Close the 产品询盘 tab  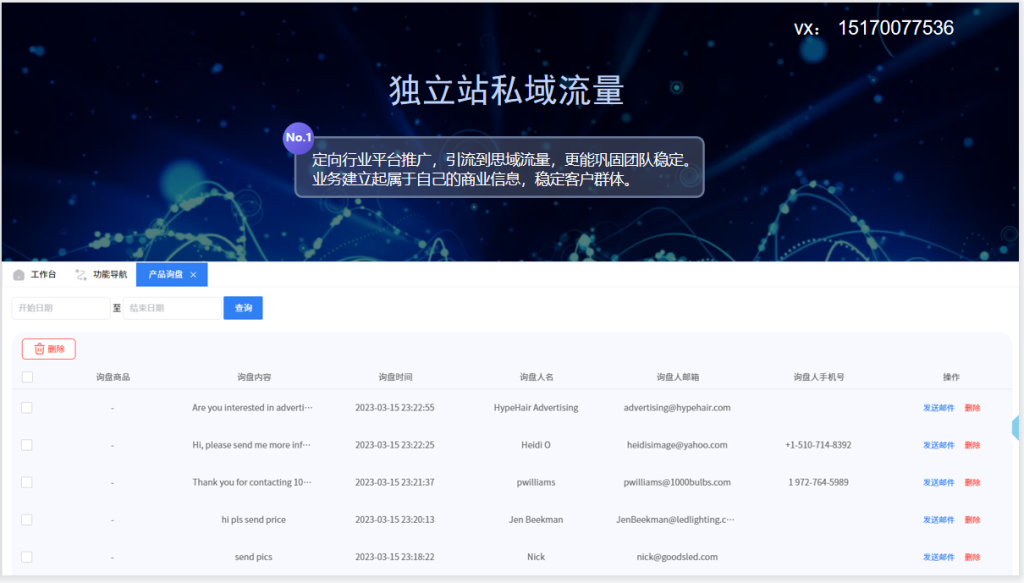click(x=193, y=275)
